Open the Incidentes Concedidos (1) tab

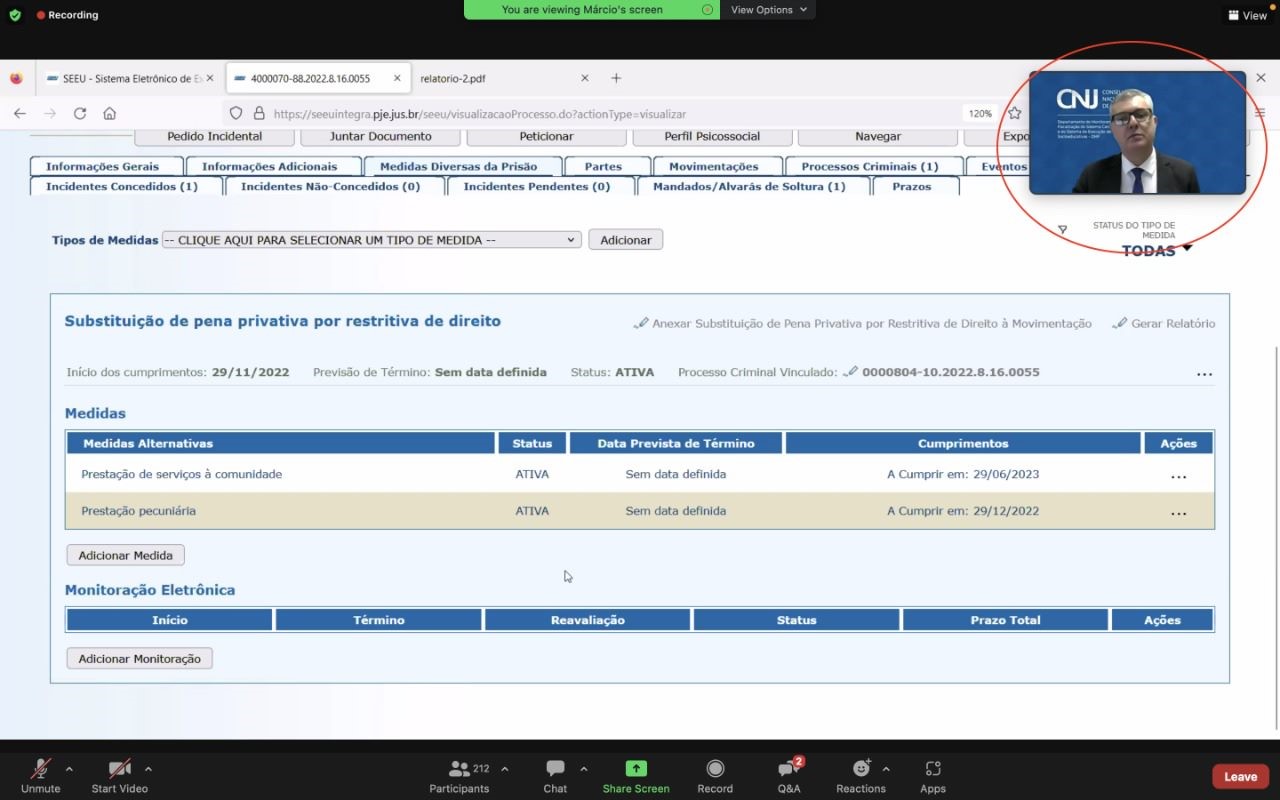pyautogui.click(x=122, y=187)
